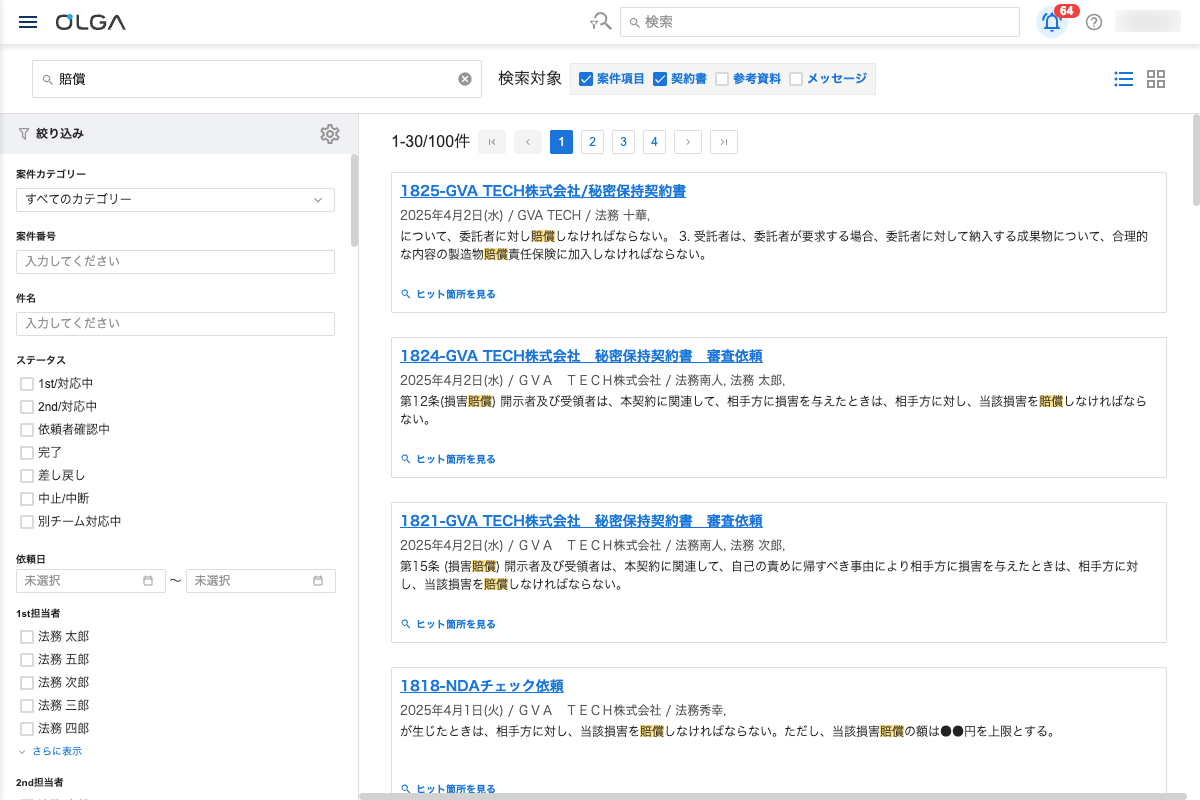The width and height of the screenshot is (1200, 800).
Task: Check the 依頼者確認中 status filter
Action: click(x=27, y=430)
